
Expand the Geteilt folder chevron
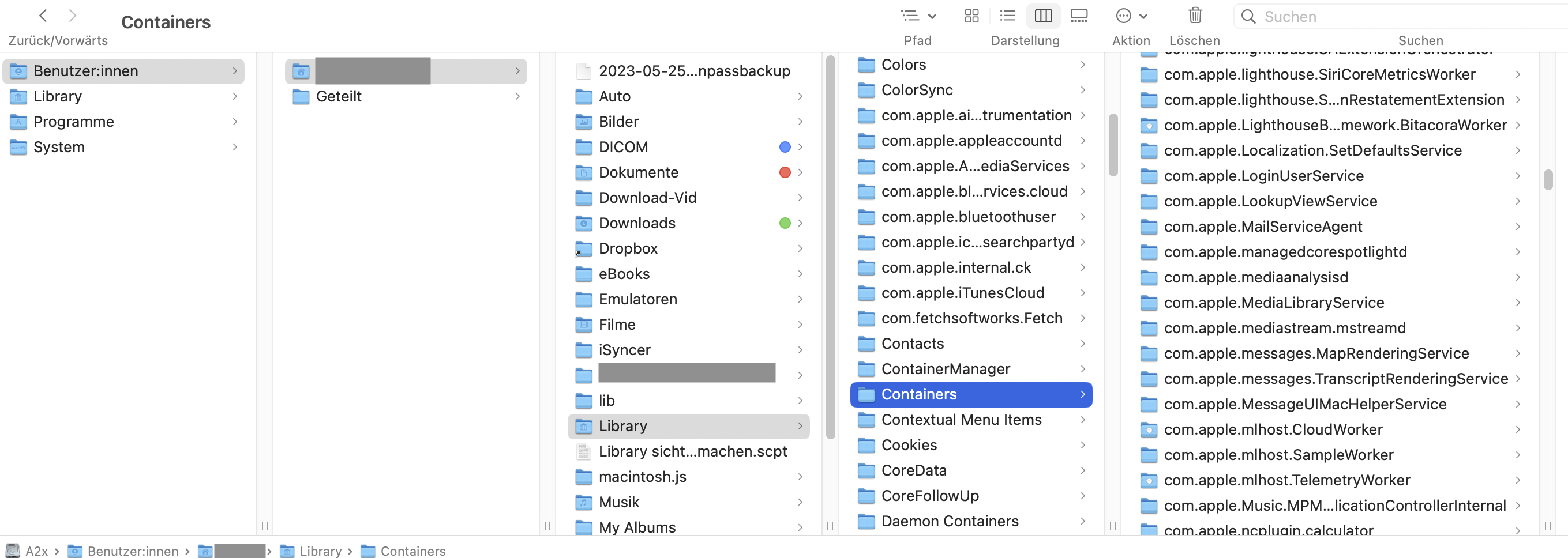click(x=517, y=97)
